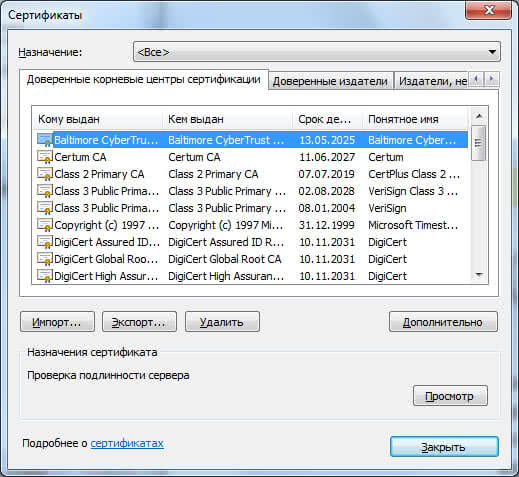Click the expiry date 07.07.2019
This screenshot has height=477, width=519.
tap(327, 174)
